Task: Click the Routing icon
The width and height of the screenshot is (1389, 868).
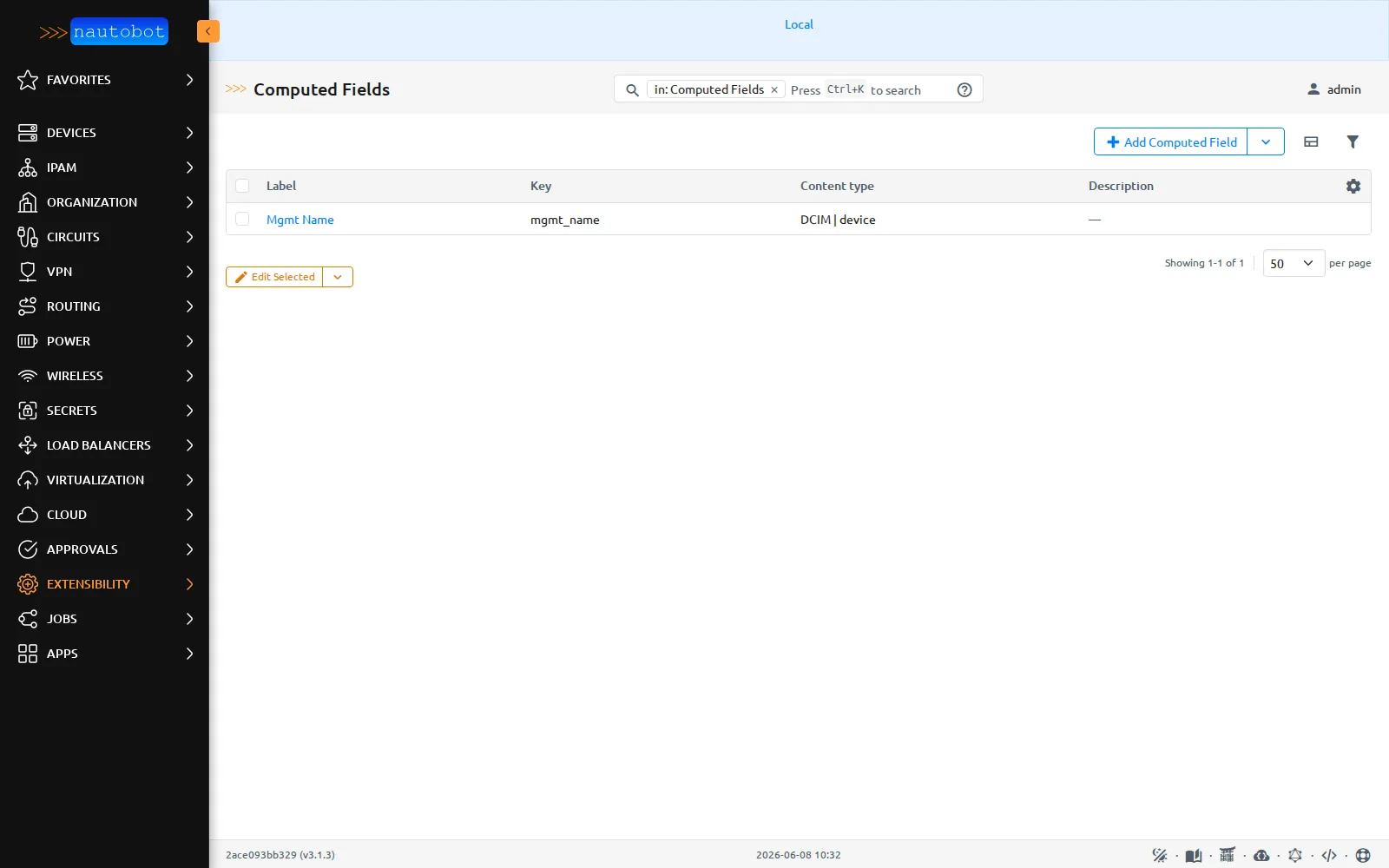Action: (28, 306)
